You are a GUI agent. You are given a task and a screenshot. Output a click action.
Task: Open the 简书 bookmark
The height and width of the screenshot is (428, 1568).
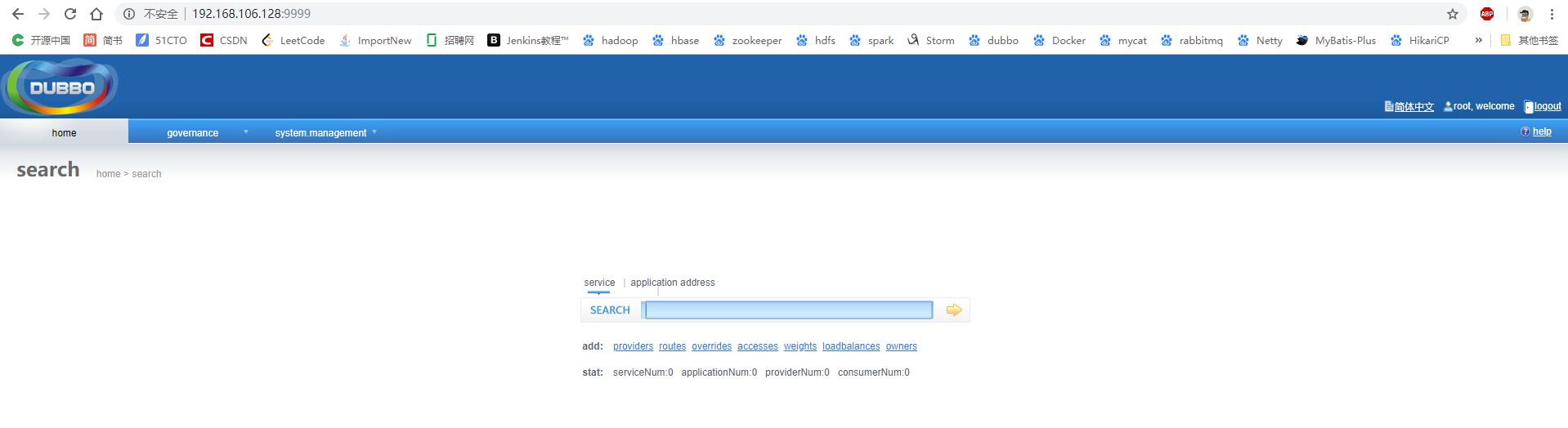point(103,40)
